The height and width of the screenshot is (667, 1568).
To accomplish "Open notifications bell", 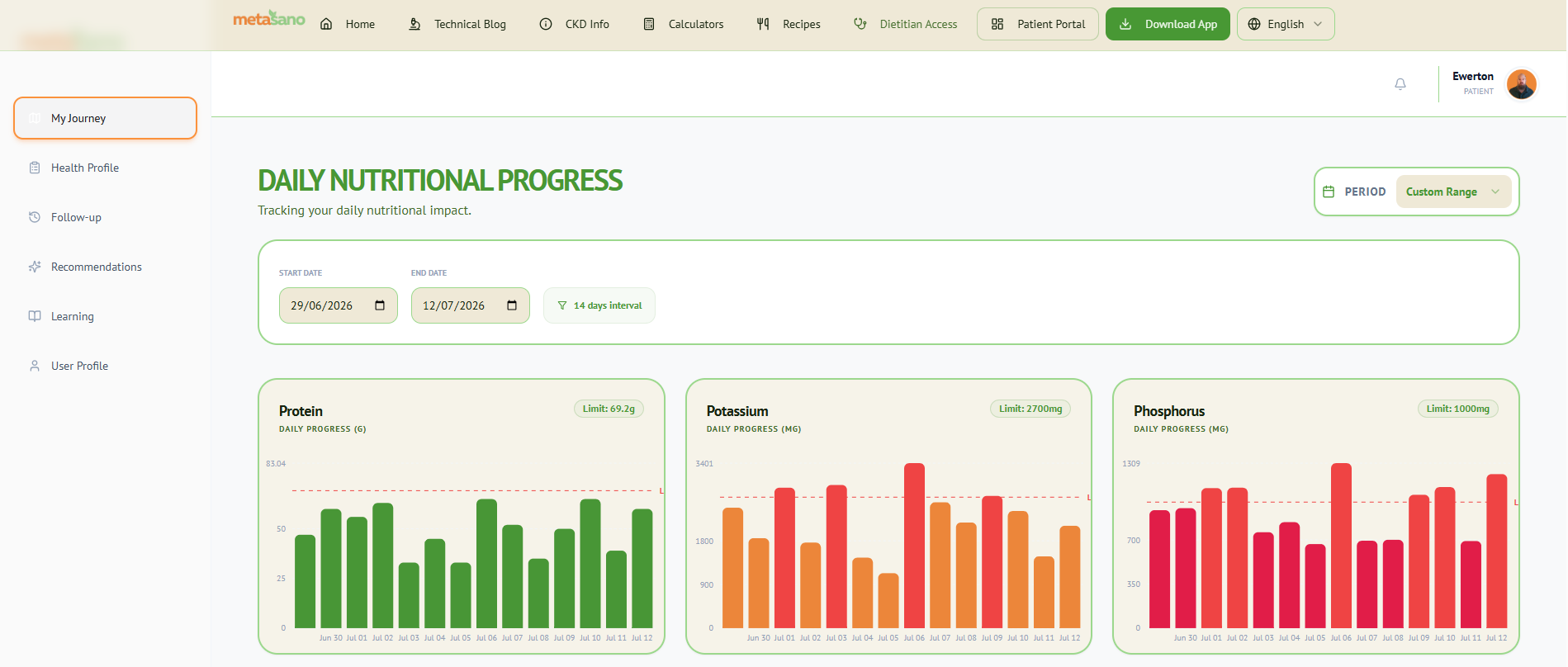I will pyautogui.click(x=1400, y=84).
